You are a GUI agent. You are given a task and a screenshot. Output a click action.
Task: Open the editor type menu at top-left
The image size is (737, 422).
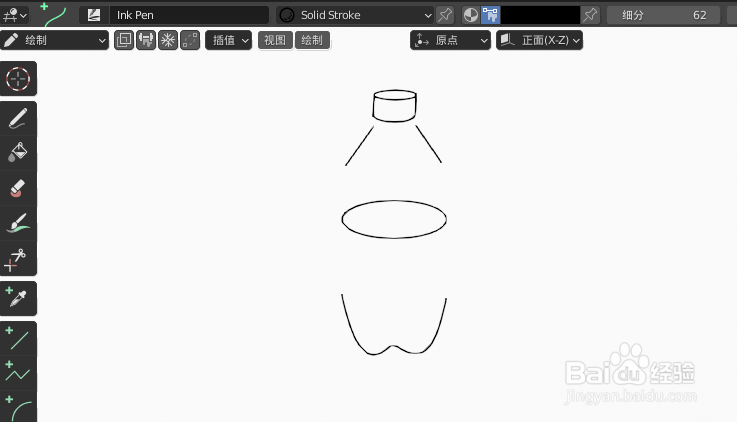[x=15, y=15]
